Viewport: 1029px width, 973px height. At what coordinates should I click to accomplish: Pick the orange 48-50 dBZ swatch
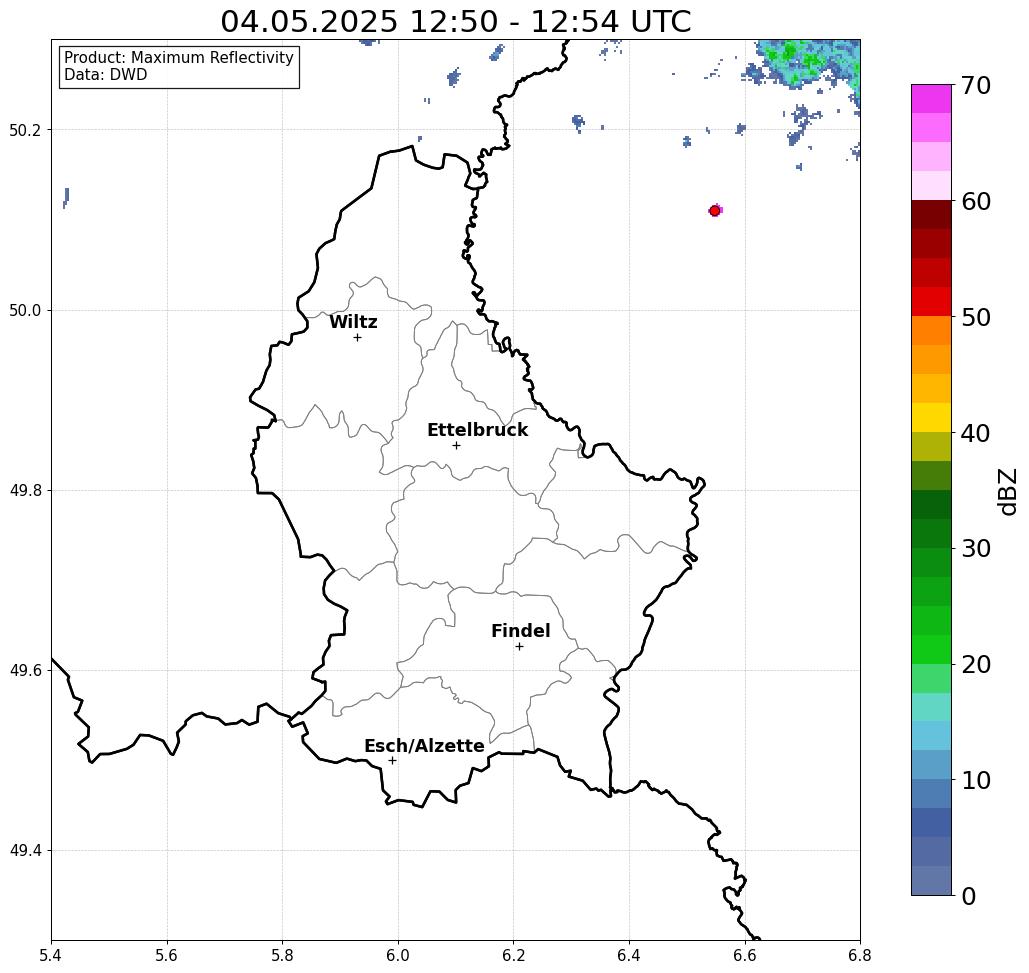point(931,331)
